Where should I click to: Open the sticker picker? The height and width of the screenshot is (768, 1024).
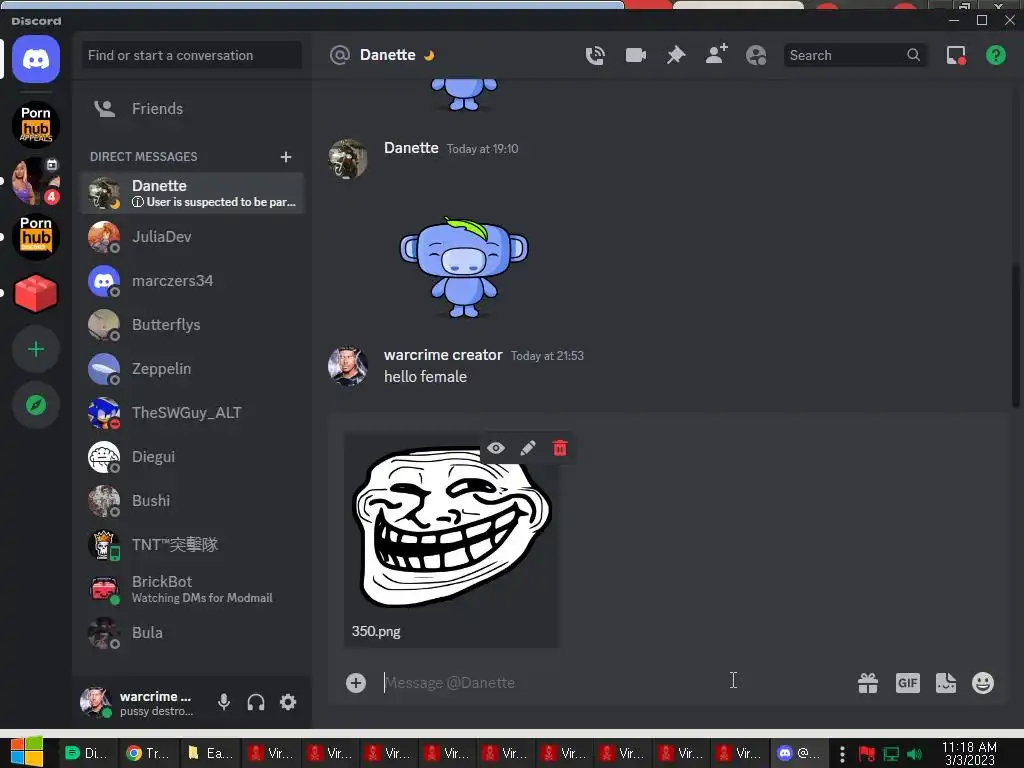point(946,683)
